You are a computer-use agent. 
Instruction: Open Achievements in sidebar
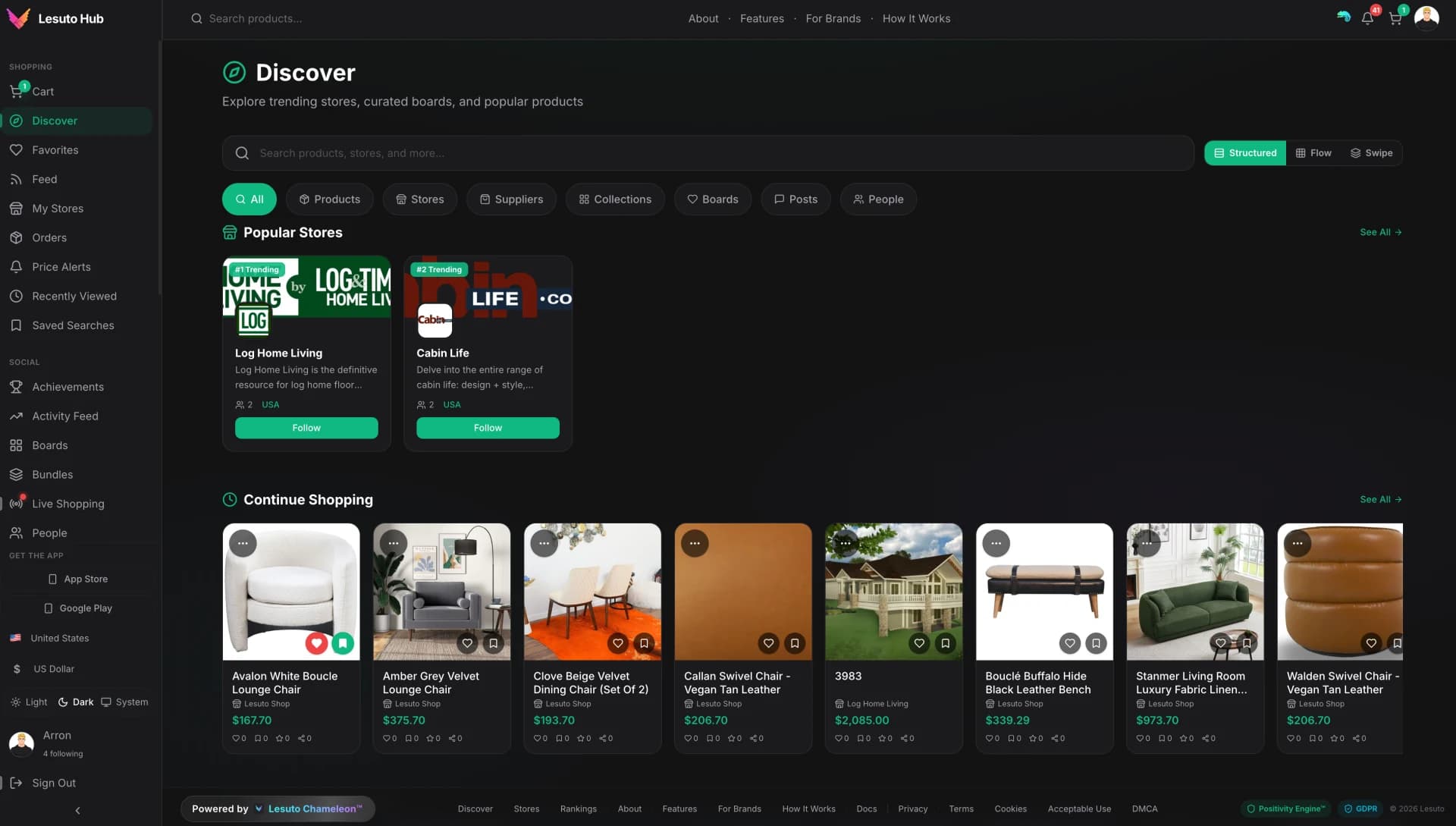point(76,387)
